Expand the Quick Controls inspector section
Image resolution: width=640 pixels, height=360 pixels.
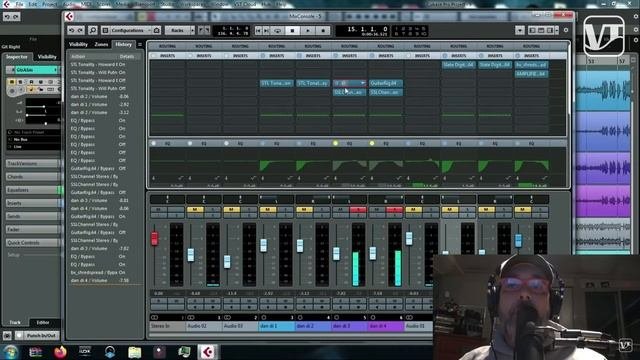pos(33,242)
